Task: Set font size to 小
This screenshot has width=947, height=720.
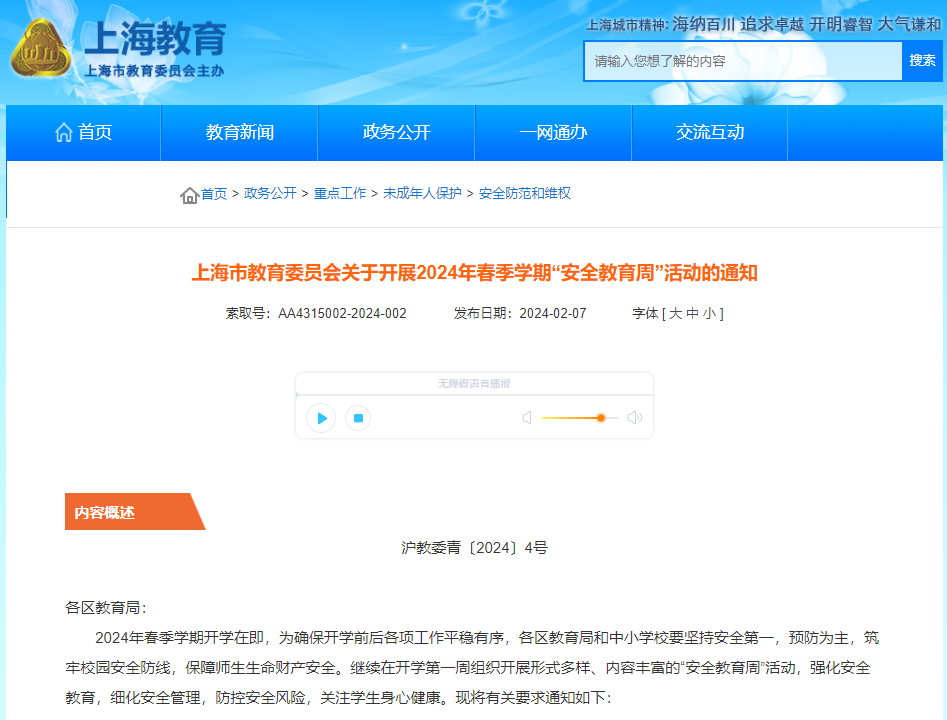Action: 709,313
